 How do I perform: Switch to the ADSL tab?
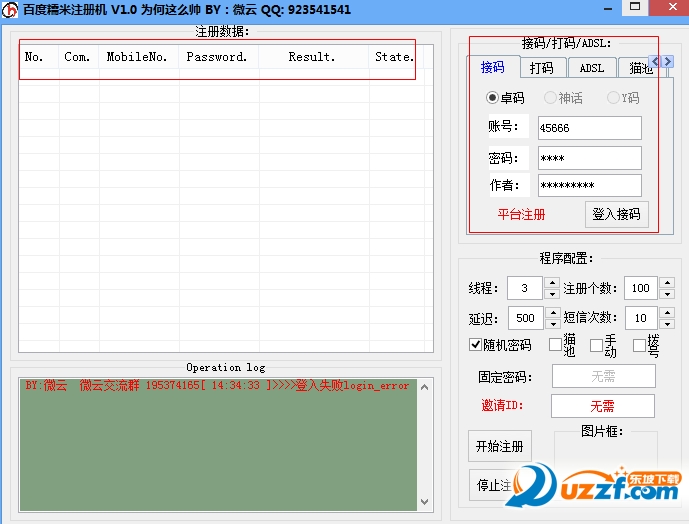click(592, 68)
